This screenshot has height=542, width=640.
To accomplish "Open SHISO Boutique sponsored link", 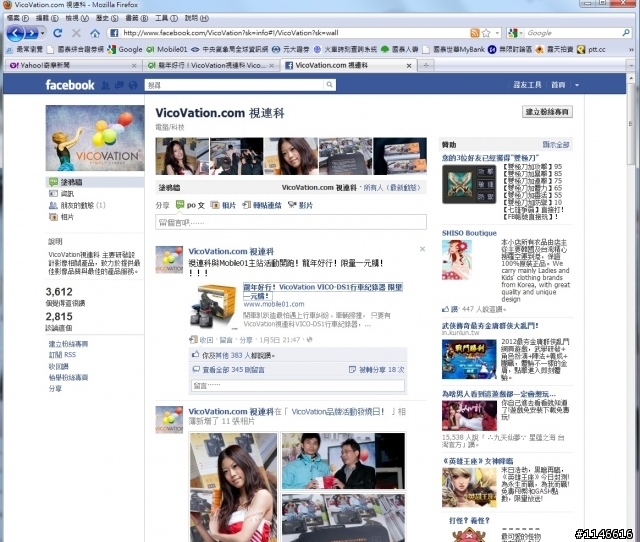I will tap(469, 233).
